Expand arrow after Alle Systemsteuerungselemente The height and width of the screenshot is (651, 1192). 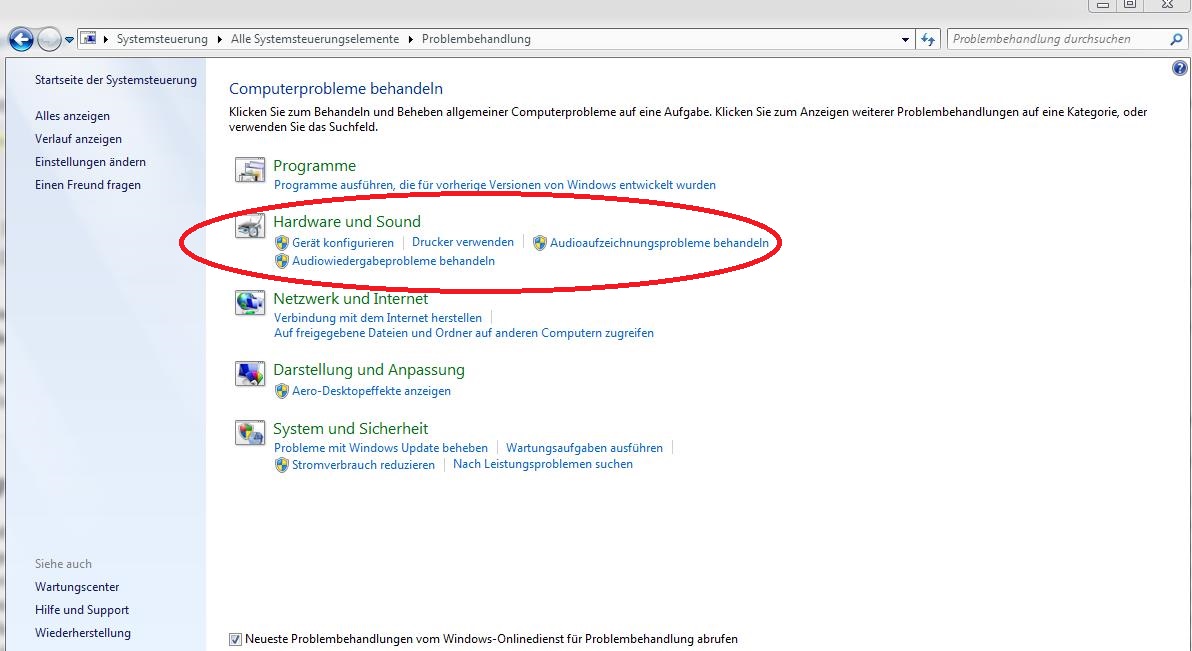click(411, 39)
